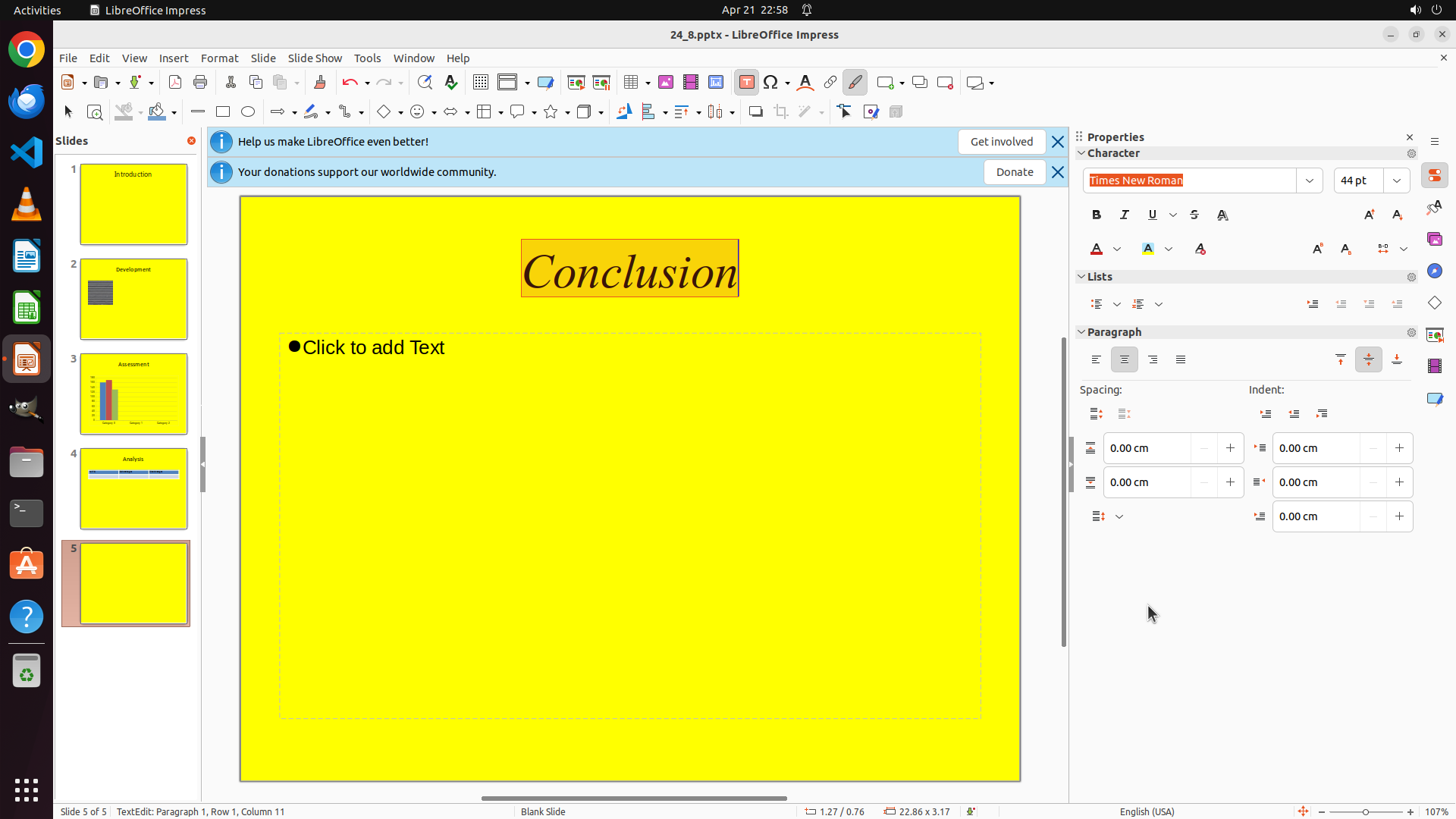Click the Start from First Slide icon

coord(576,83)
